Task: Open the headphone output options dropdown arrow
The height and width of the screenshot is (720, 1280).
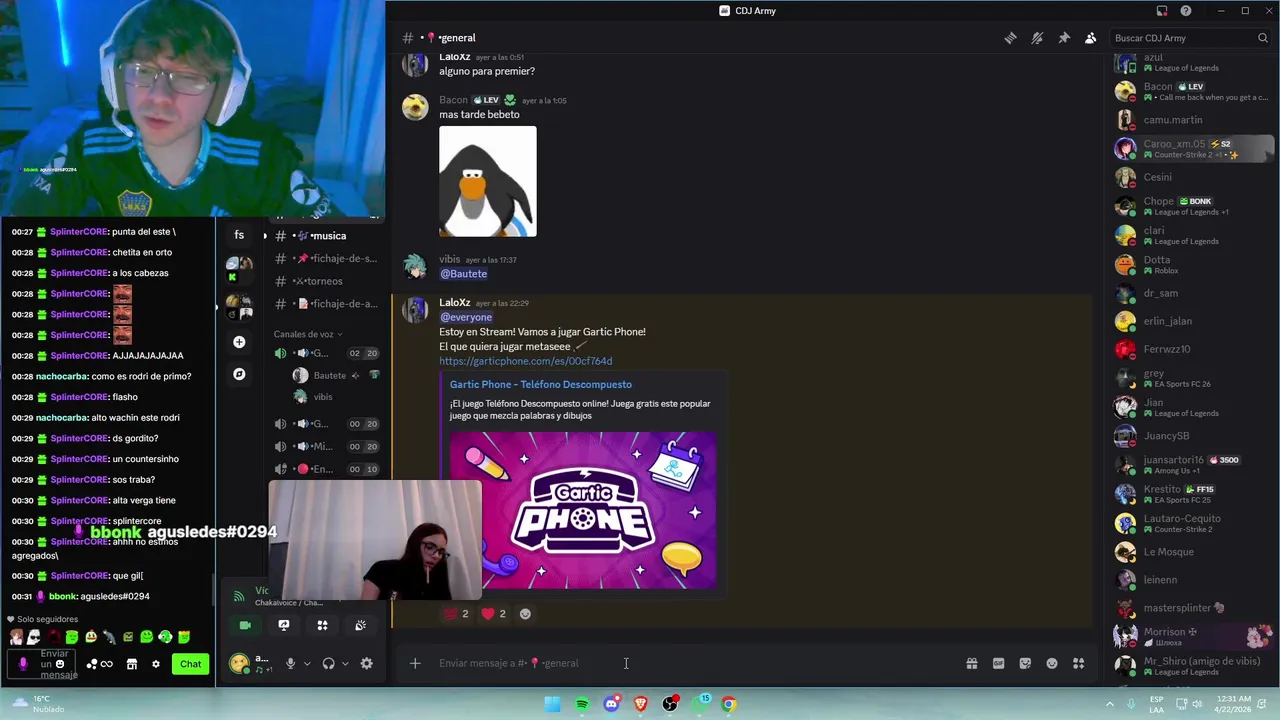Action: (345, 663)
